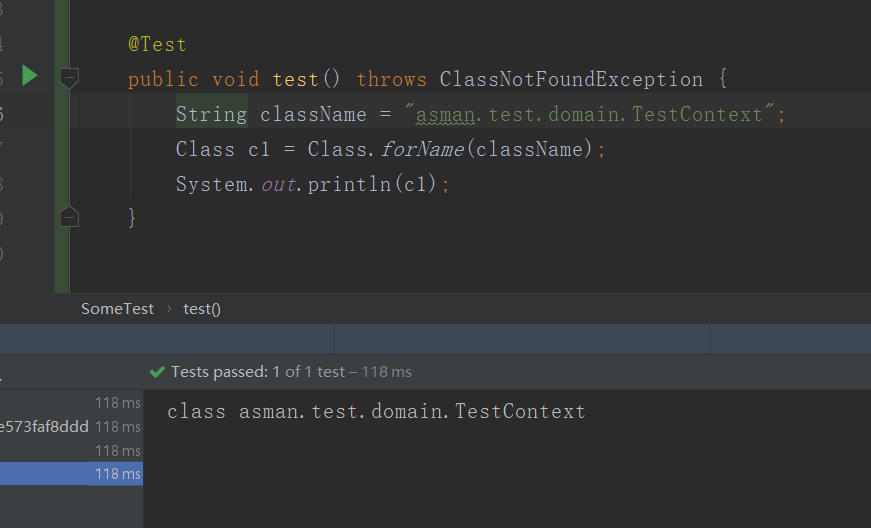Click the green Tests passed checkmark icon
Screen dimensions: 871x528
157,371
